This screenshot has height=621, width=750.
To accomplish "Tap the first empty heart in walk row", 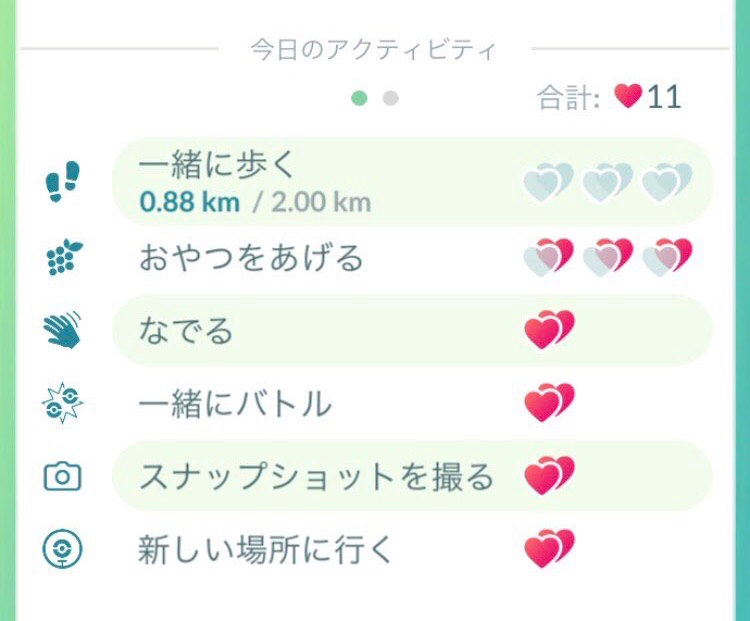I will 548,182.
